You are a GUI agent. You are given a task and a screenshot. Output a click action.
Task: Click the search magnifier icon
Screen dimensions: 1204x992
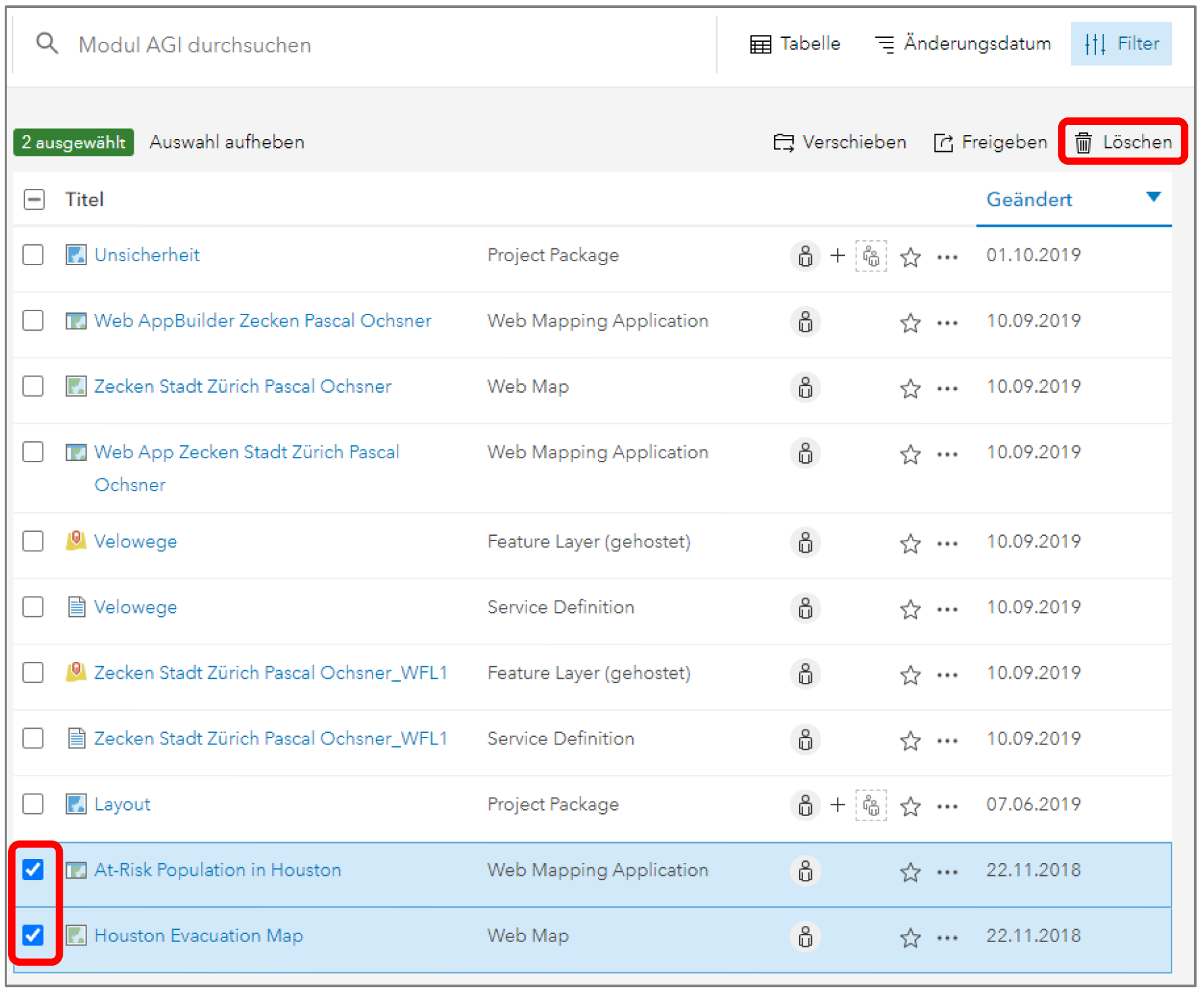(47, 44)
